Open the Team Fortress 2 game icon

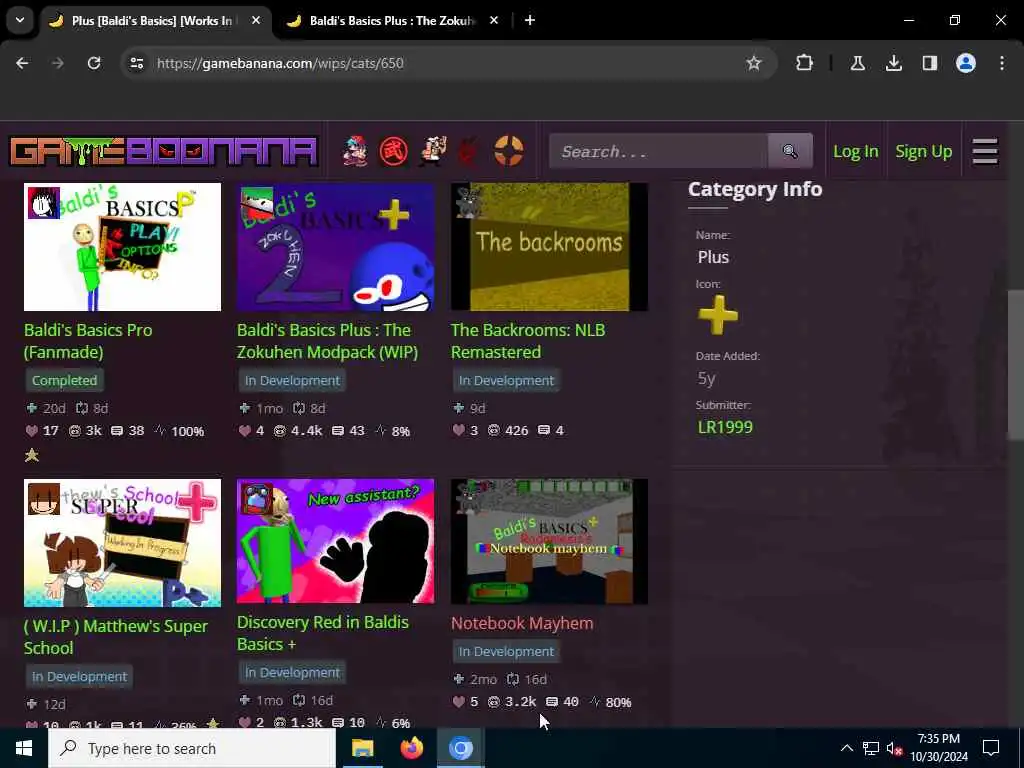point(509,152)
